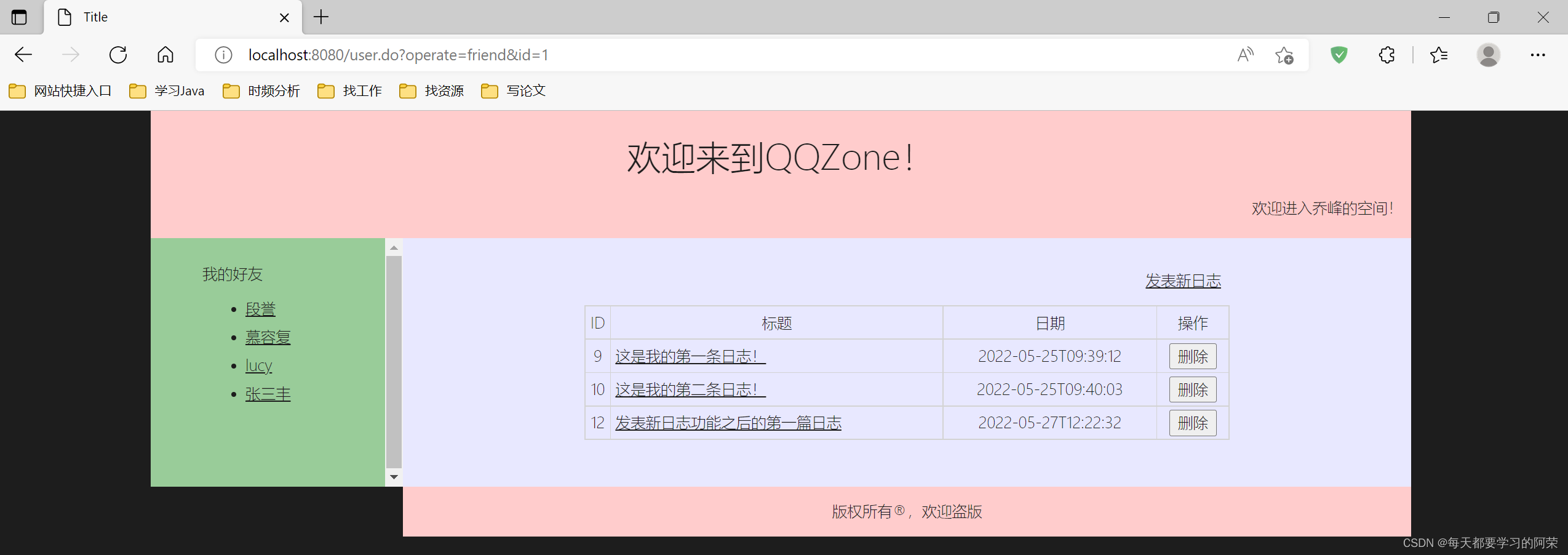This screenshot has height=555, width=1568.
Task: Delete log with ID 9
Action: (1193, 356)
